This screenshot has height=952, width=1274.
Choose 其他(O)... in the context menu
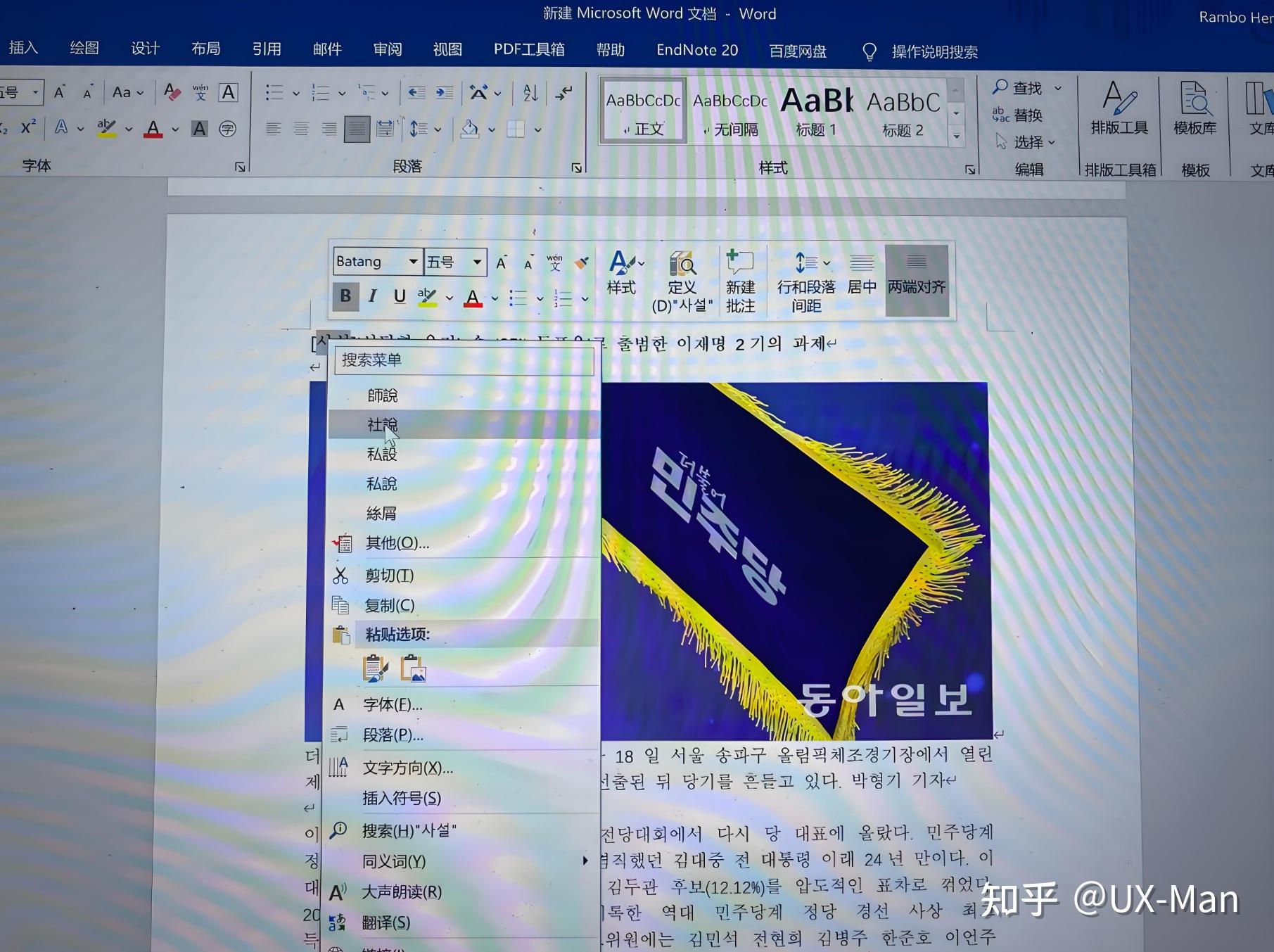pyautogui.click(x=464, y=542)
